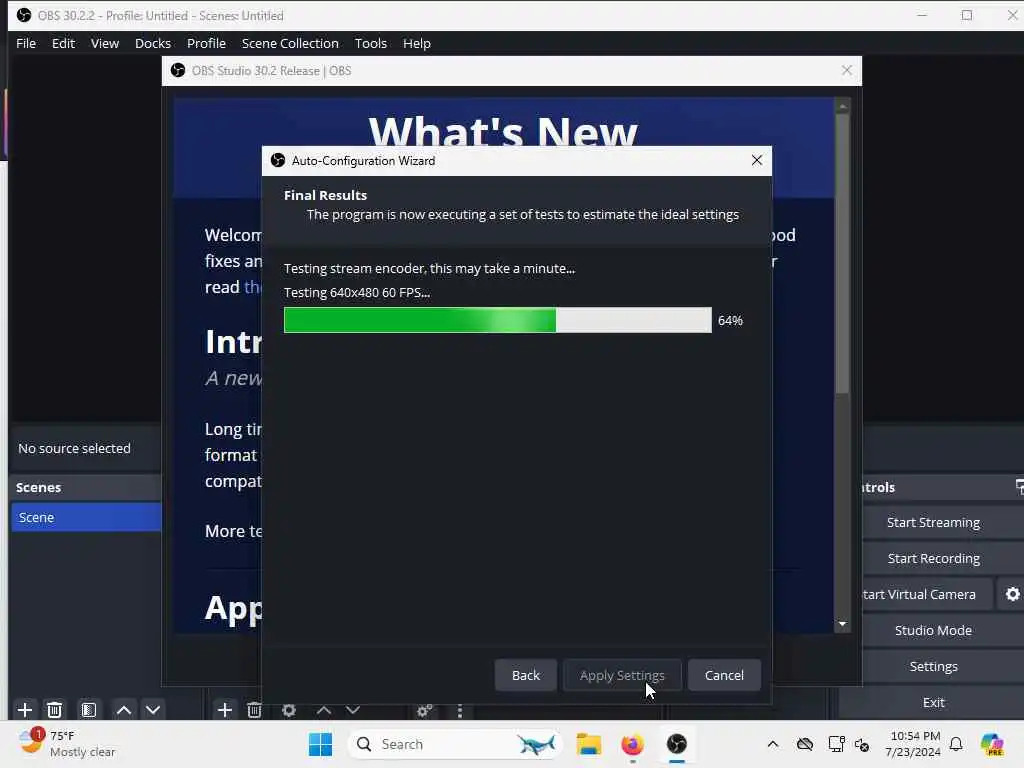1024x768 pixels.
Task: Open source properties gear icon
Action: click(x=289, y=710)
